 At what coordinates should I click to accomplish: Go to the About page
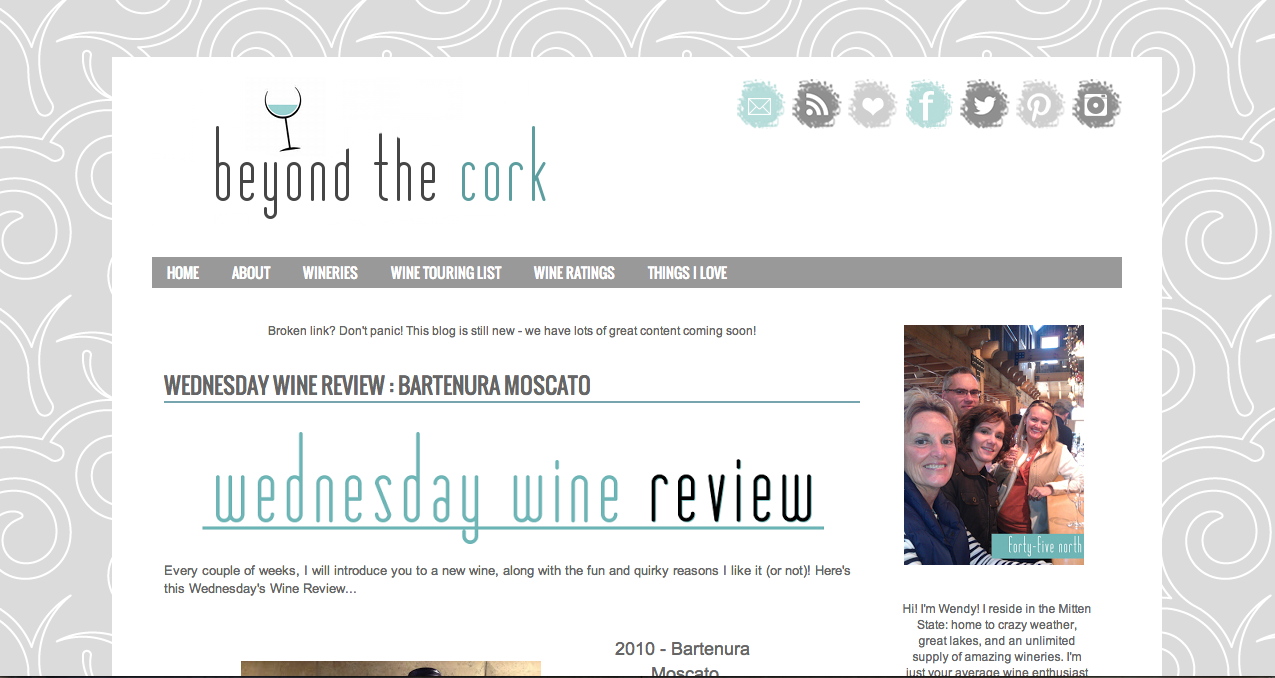point(251,272)
